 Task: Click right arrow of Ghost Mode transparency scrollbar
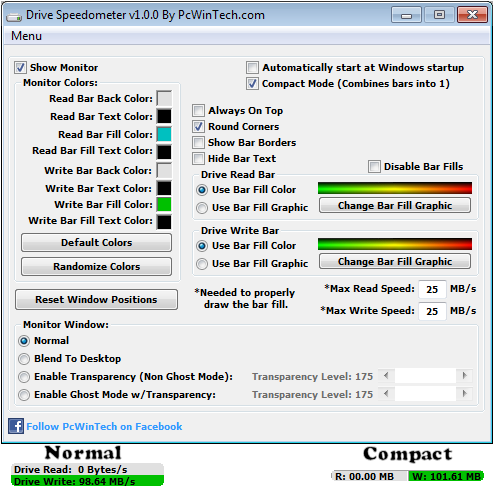coord(464,394)
